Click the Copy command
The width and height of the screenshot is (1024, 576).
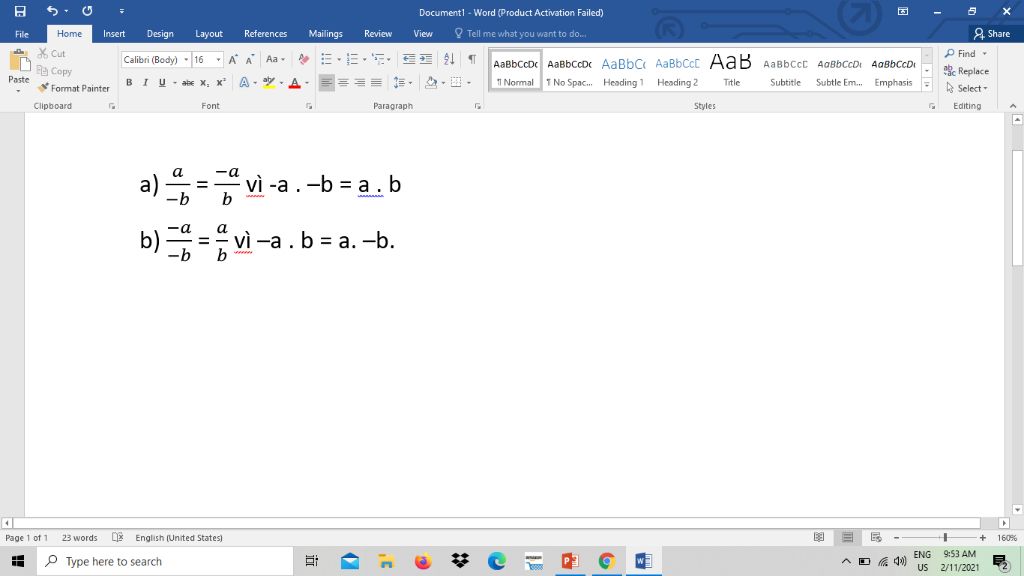click(x=54, y=71)
